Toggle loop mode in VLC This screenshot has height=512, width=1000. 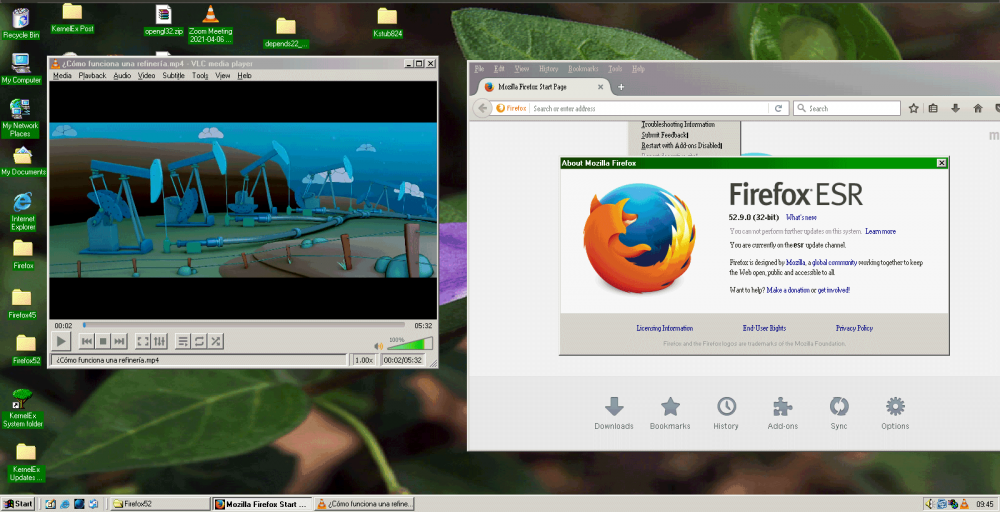[199, 341]
